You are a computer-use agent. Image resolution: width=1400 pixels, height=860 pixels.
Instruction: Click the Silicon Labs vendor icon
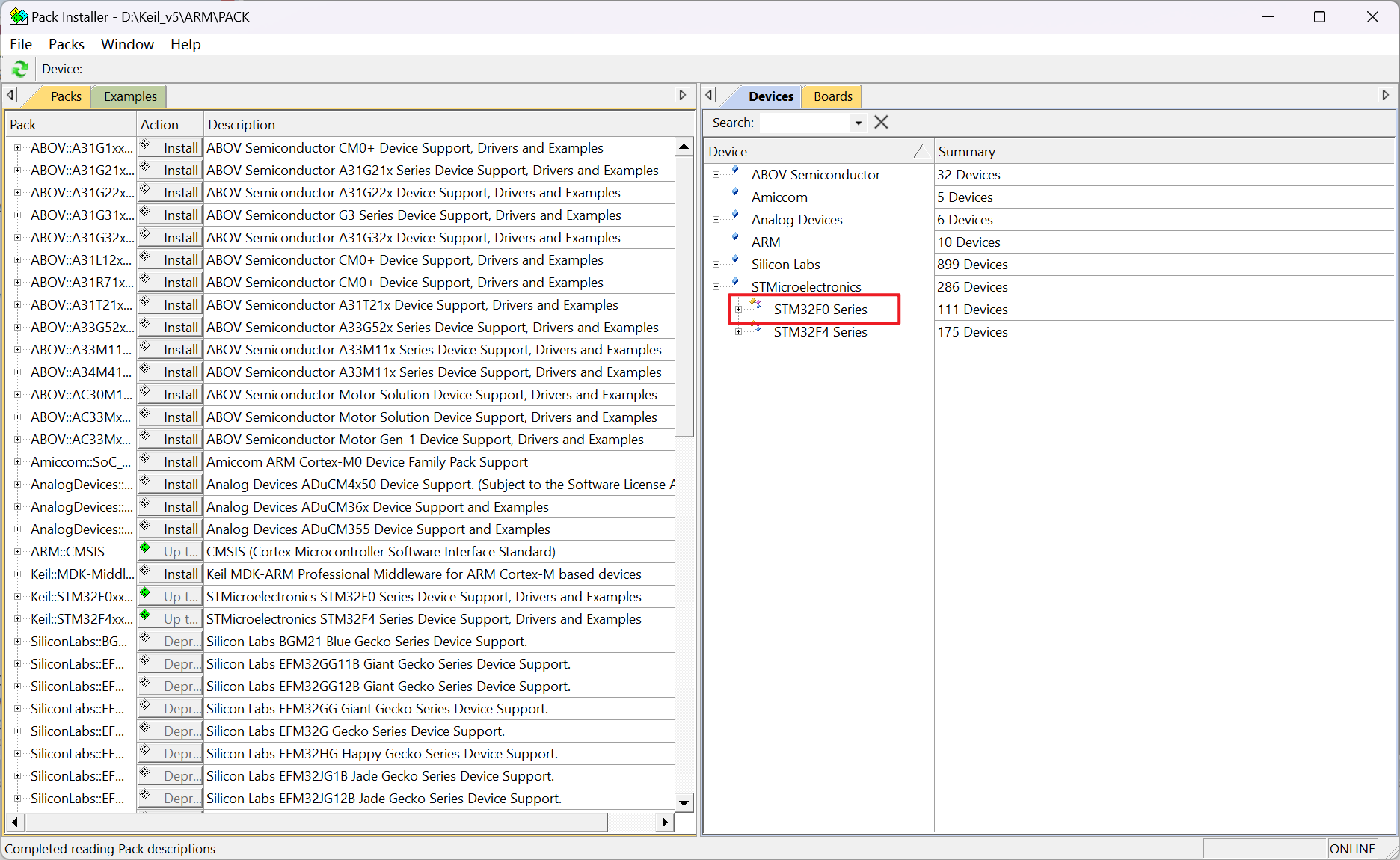[735, 261]
